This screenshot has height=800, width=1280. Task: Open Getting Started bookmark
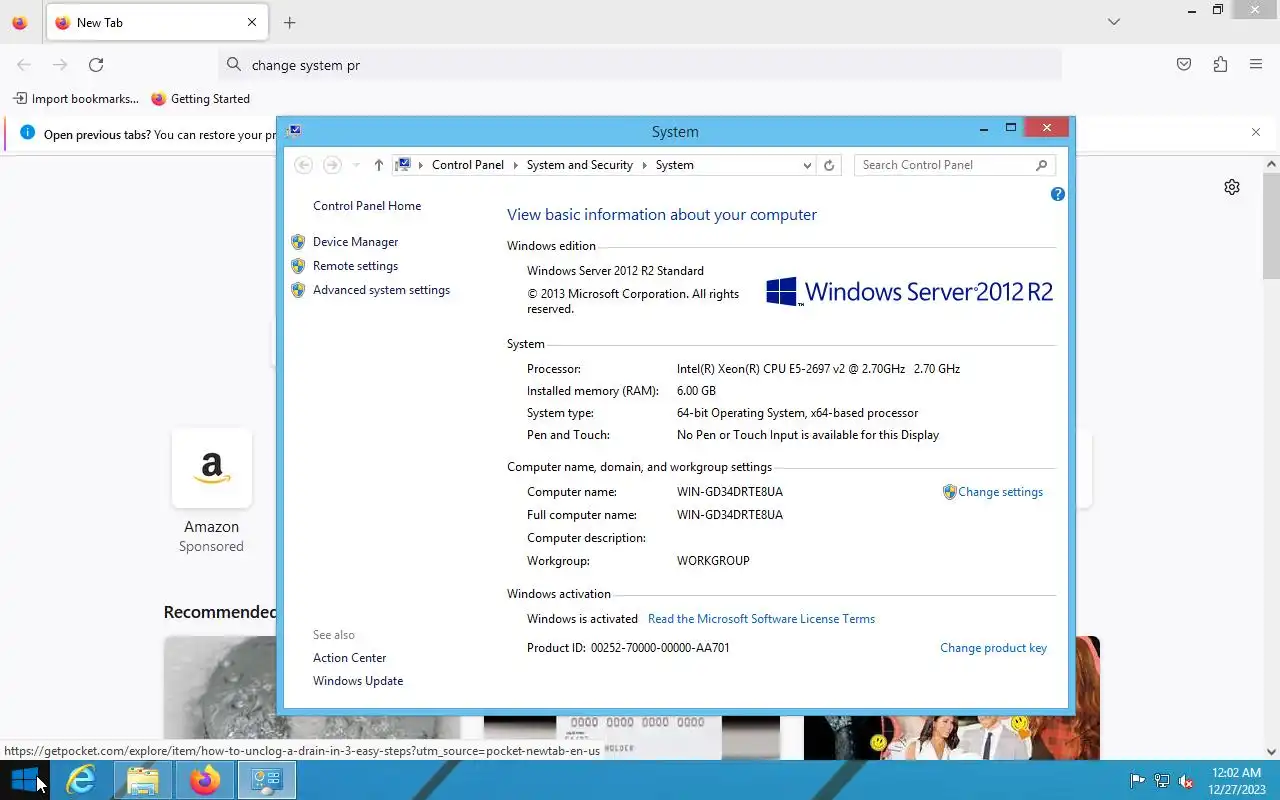pos(200,99)
